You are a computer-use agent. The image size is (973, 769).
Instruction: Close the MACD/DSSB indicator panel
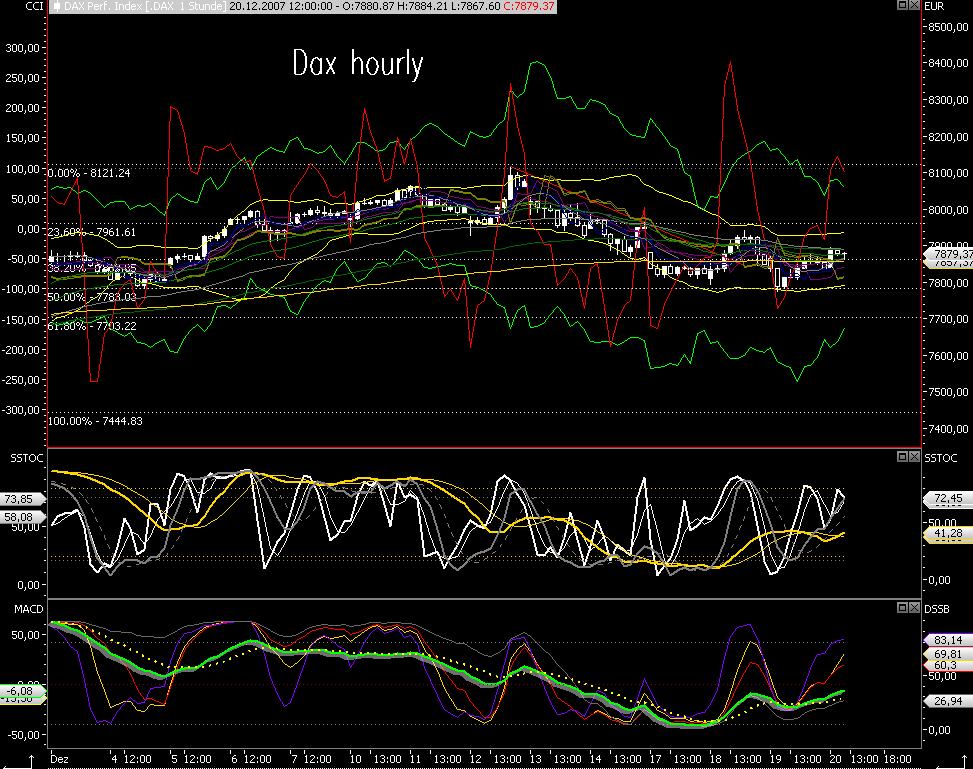pyautogui.click(x=914, y=608)
